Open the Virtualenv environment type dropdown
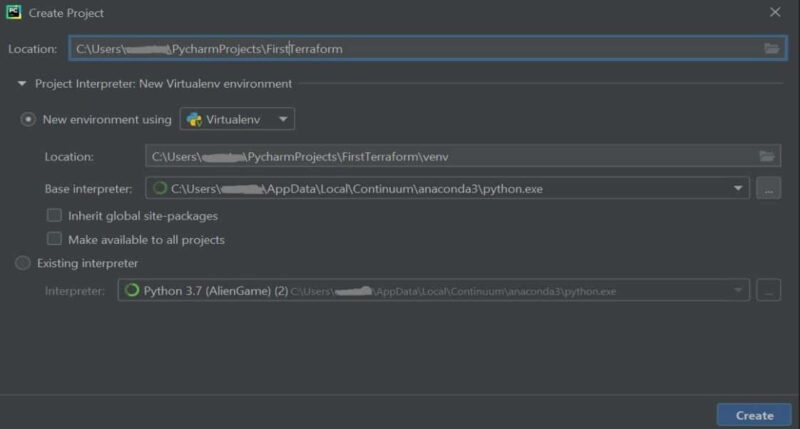This screenshot has height=429, width=800. [237, 119]
